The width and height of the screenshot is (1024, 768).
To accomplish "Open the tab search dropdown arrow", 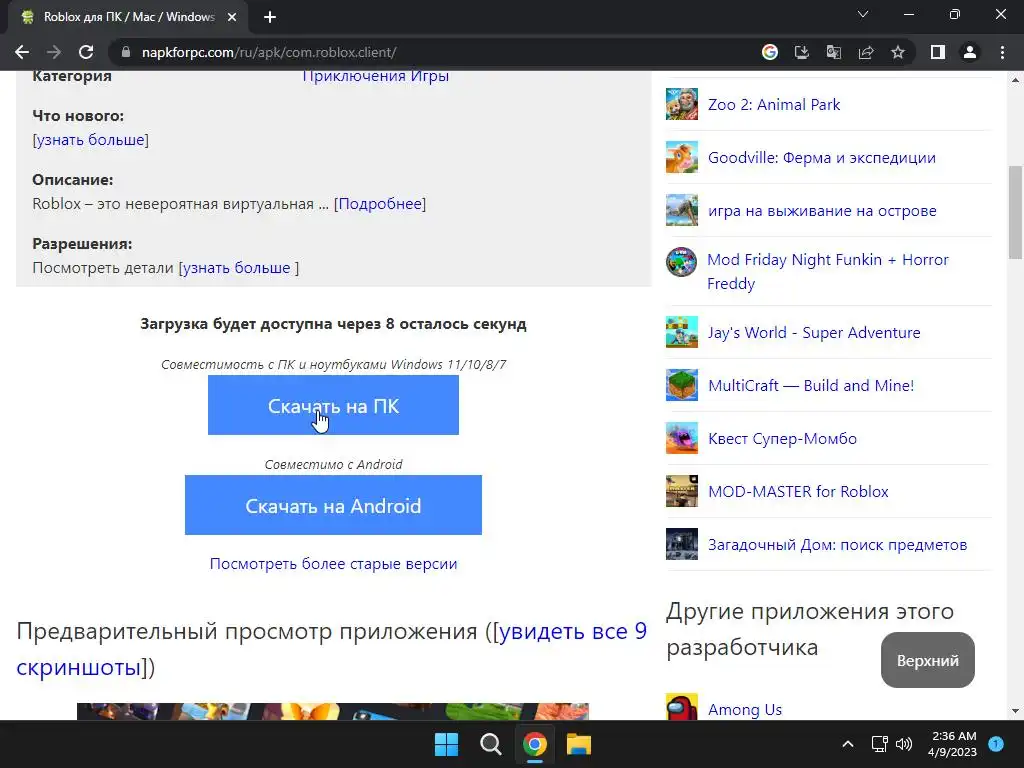I will [x=863, y=14].
